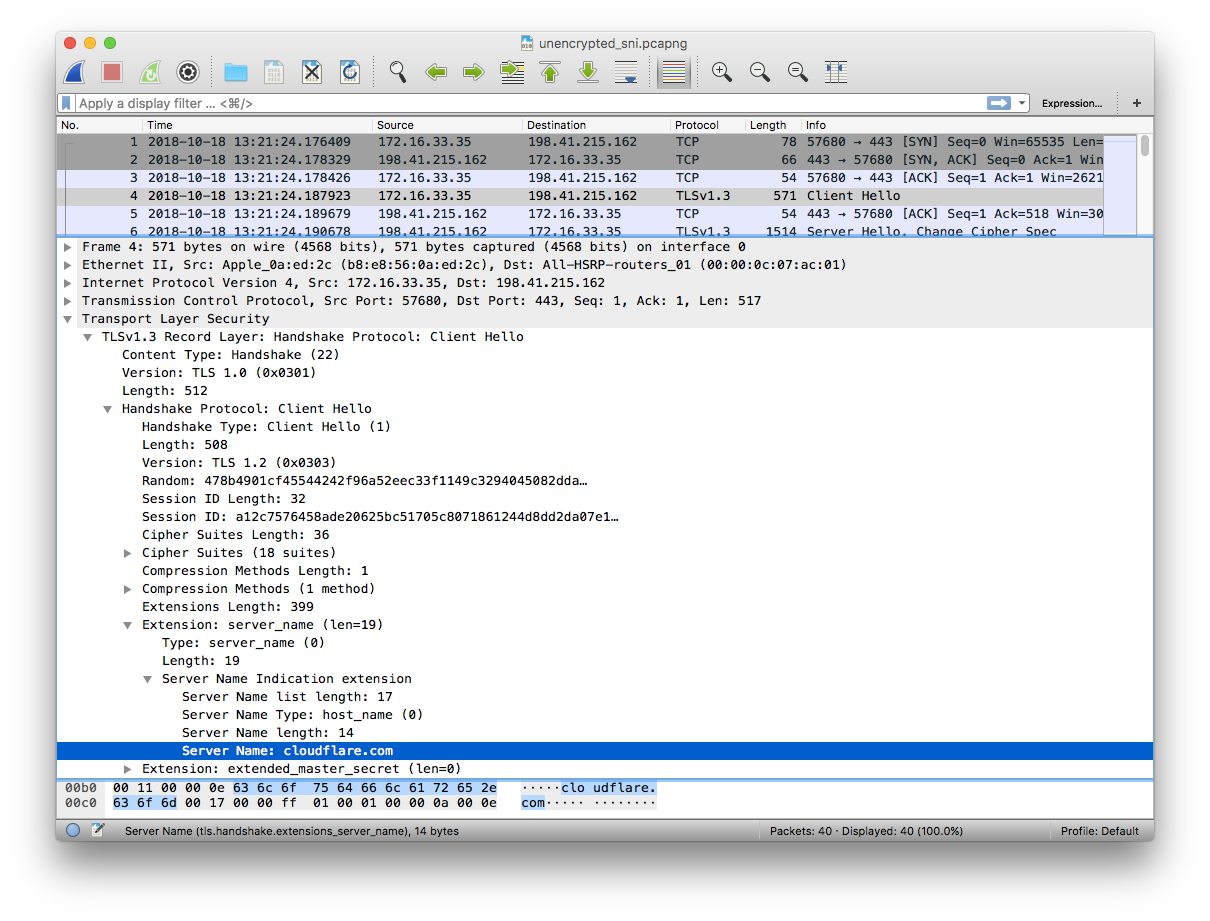Collapse Extension: server_name node
The image size is (1210, 921).
tap(127, 625)
